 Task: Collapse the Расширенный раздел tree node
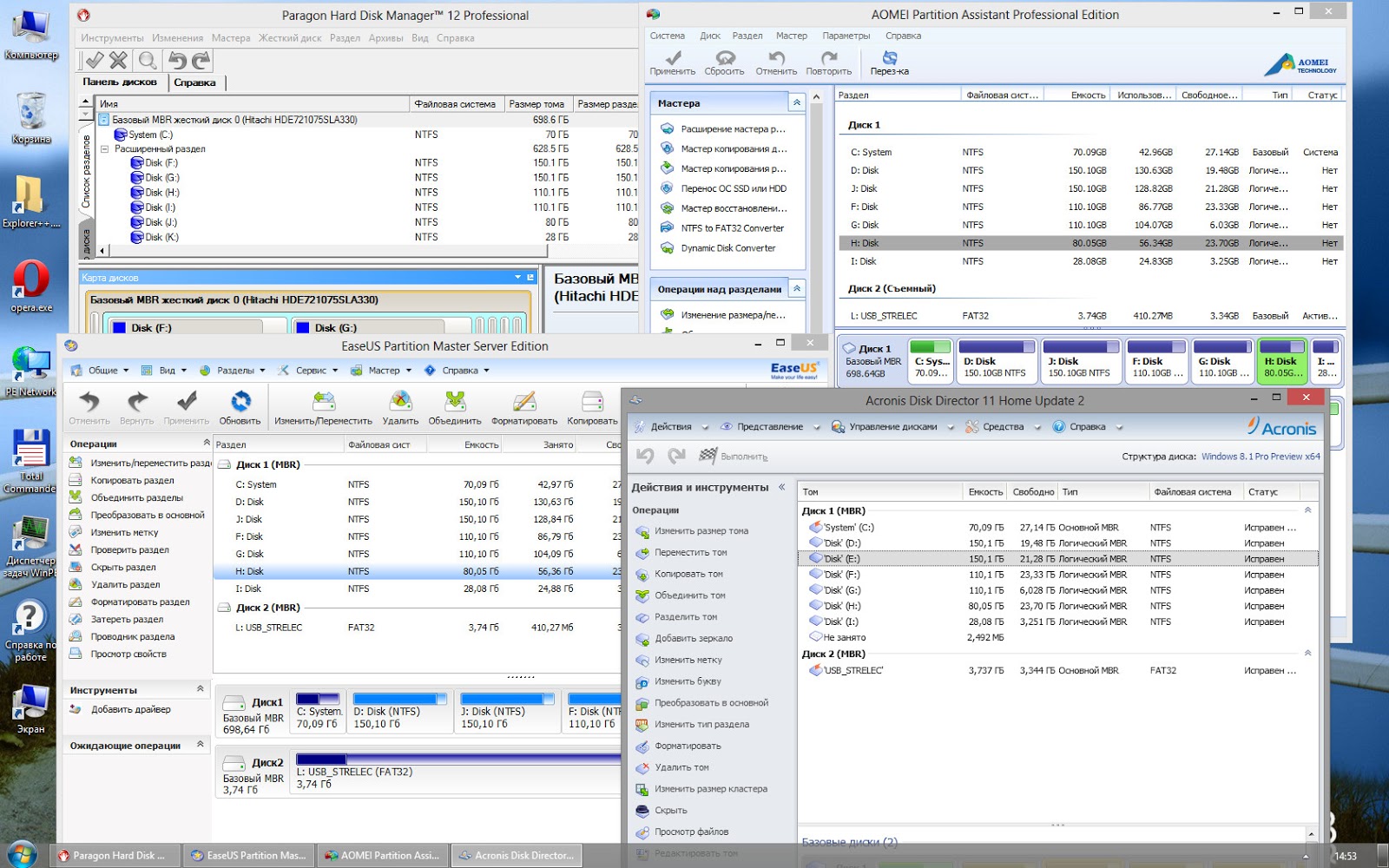tap(105, 149)
